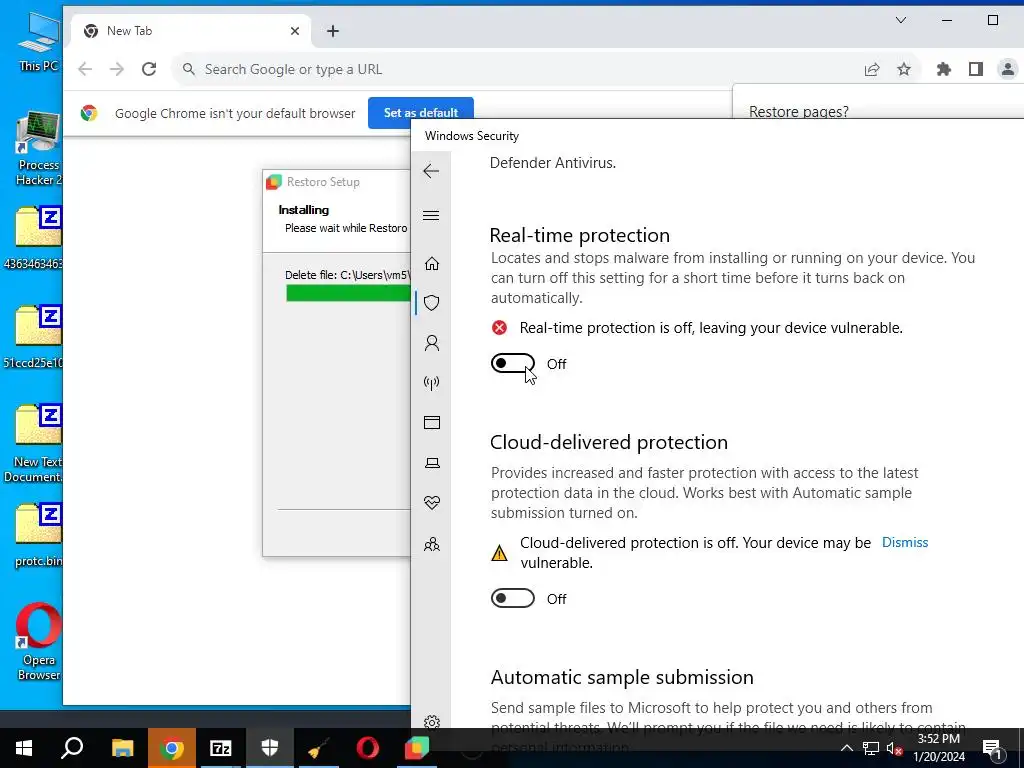Open notification center icon
Image resolution: width=1024 pixels, height=768 pixels.
(992, 748)
